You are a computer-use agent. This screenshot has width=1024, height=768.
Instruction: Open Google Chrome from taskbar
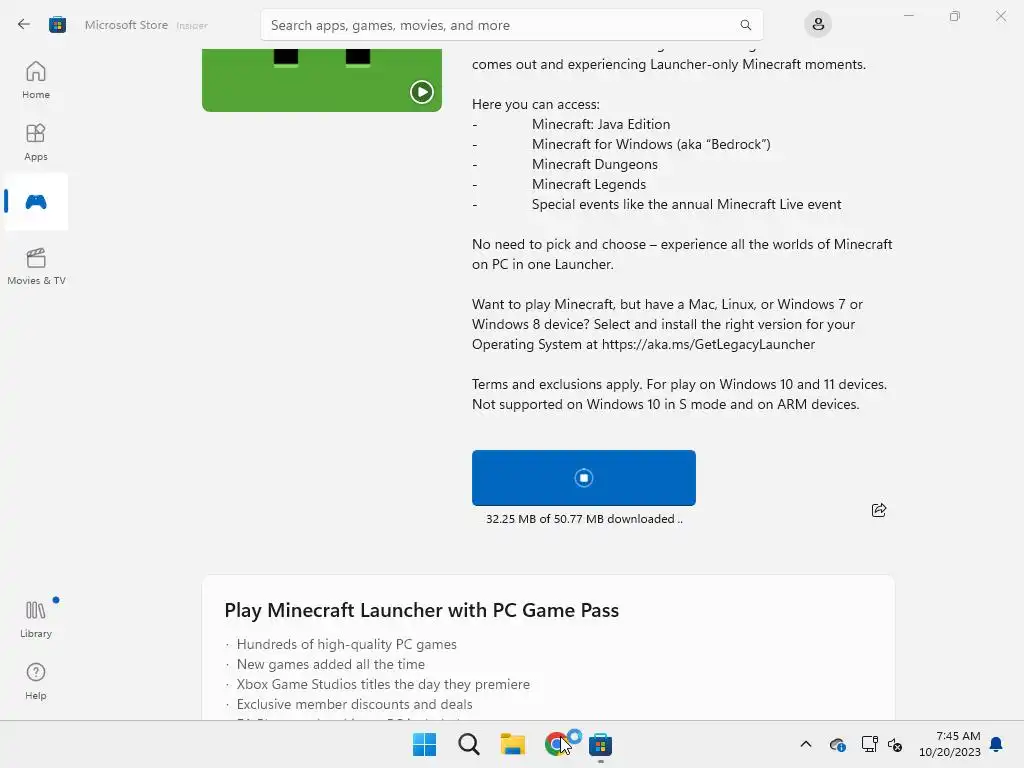click(556, 744)
